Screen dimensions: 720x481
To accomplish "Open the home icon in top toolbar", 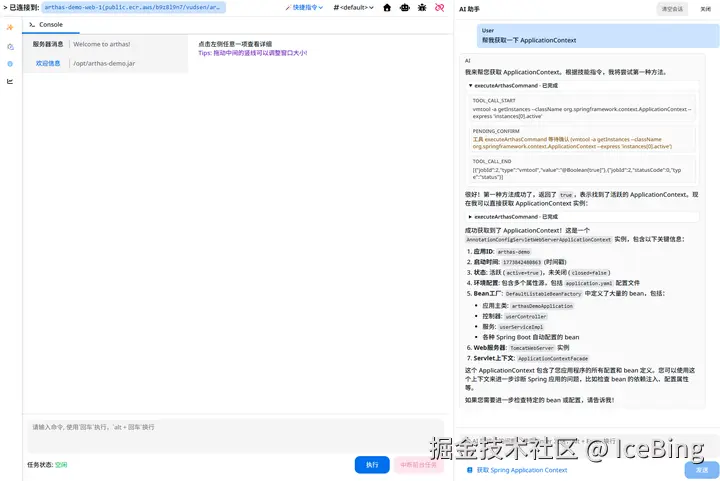I will tap(387, 7).
